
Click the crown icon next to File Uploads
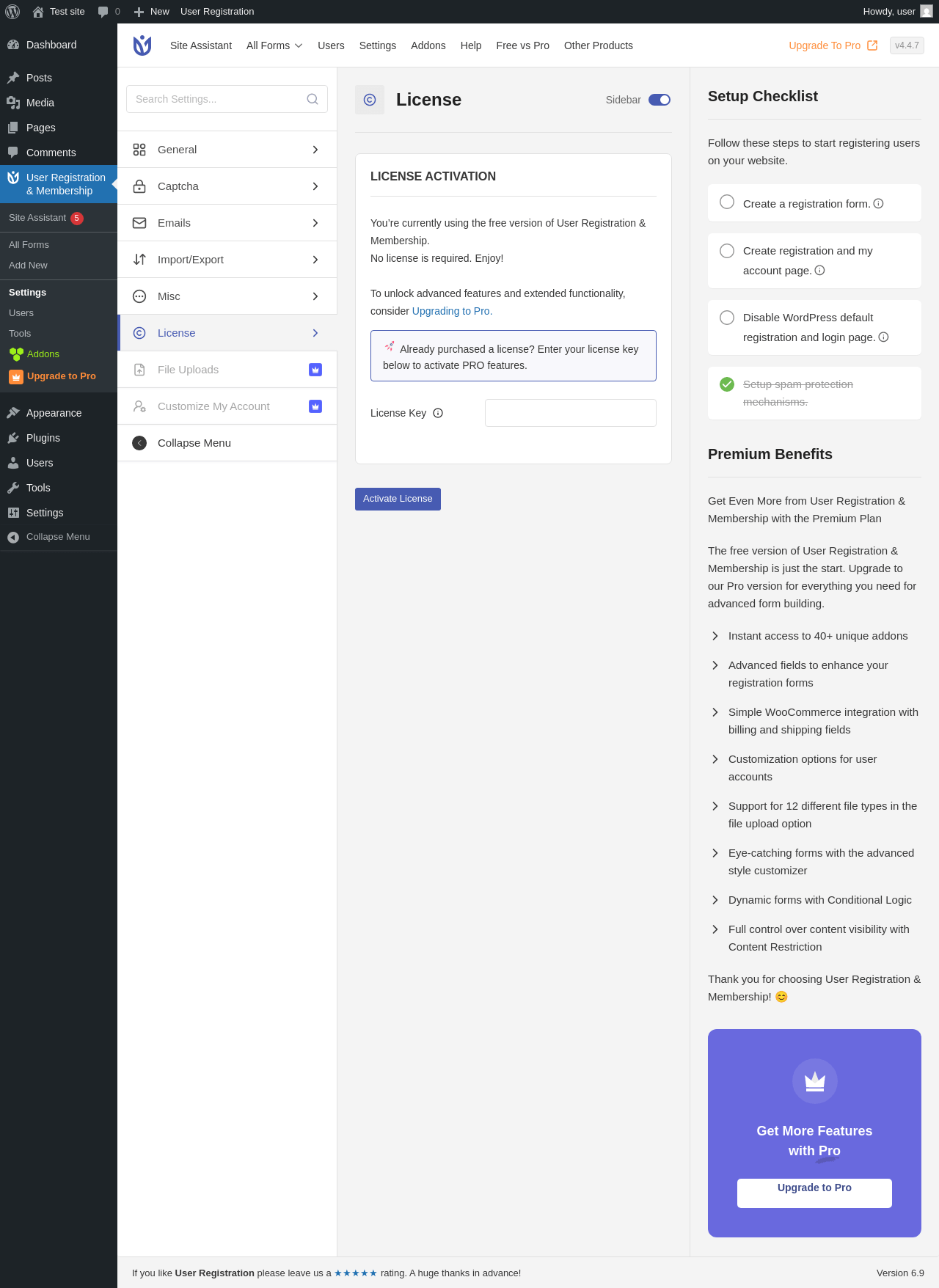click(x=315, y=370)
